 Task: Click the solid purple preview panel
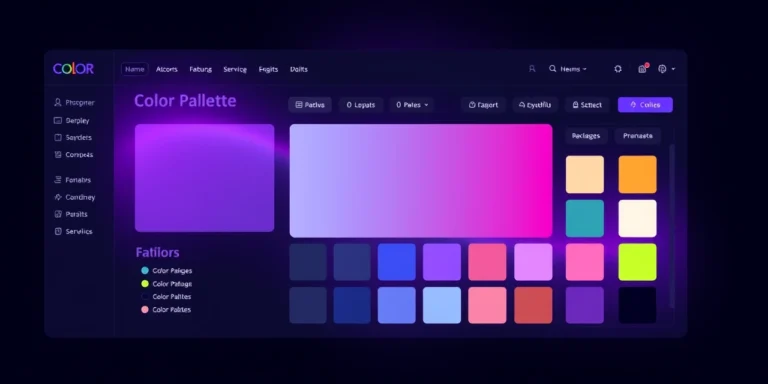pos(205,178)
